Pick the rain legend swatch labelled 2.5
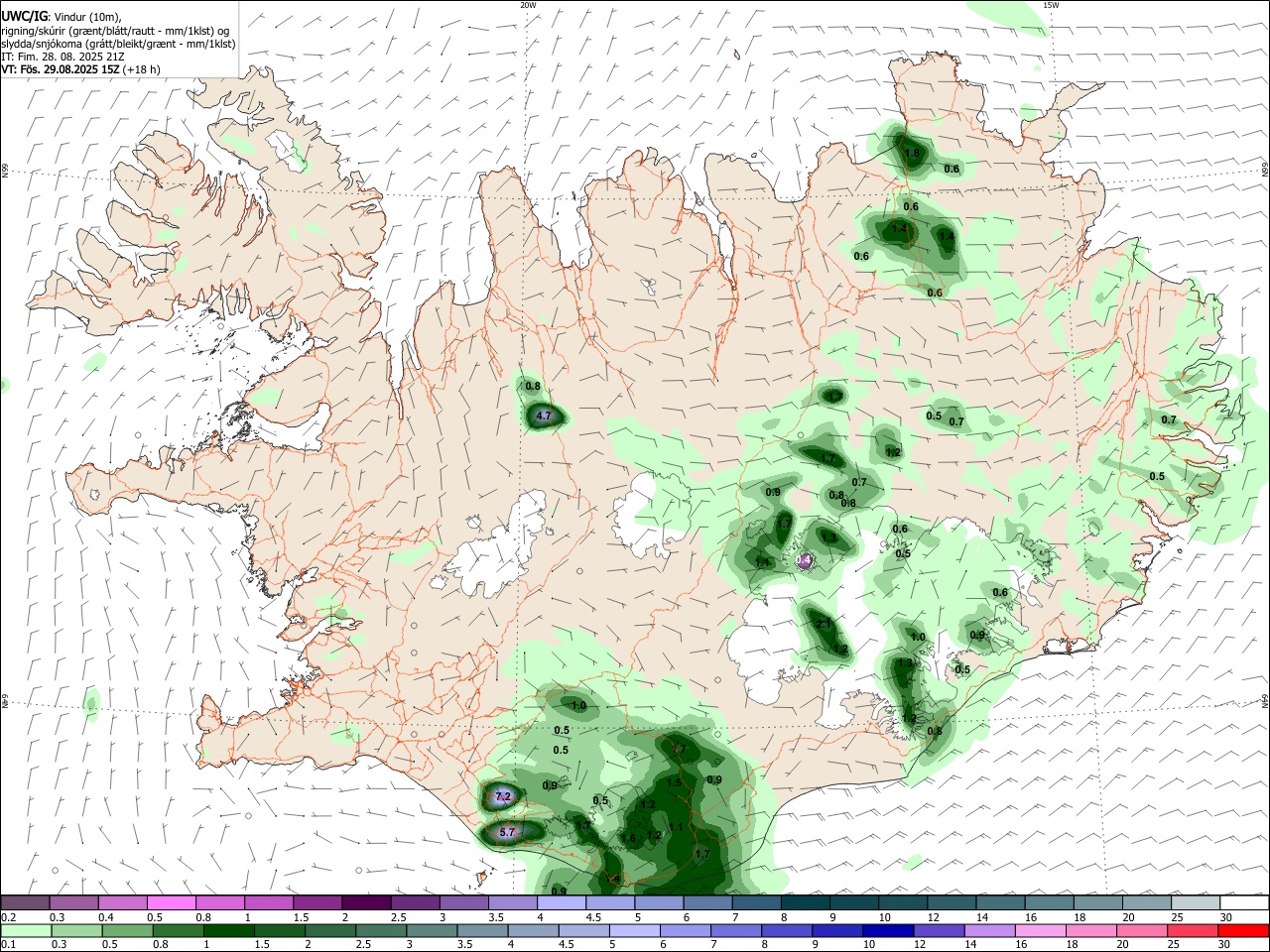The image size is (1270, 952). click(381, 930)
